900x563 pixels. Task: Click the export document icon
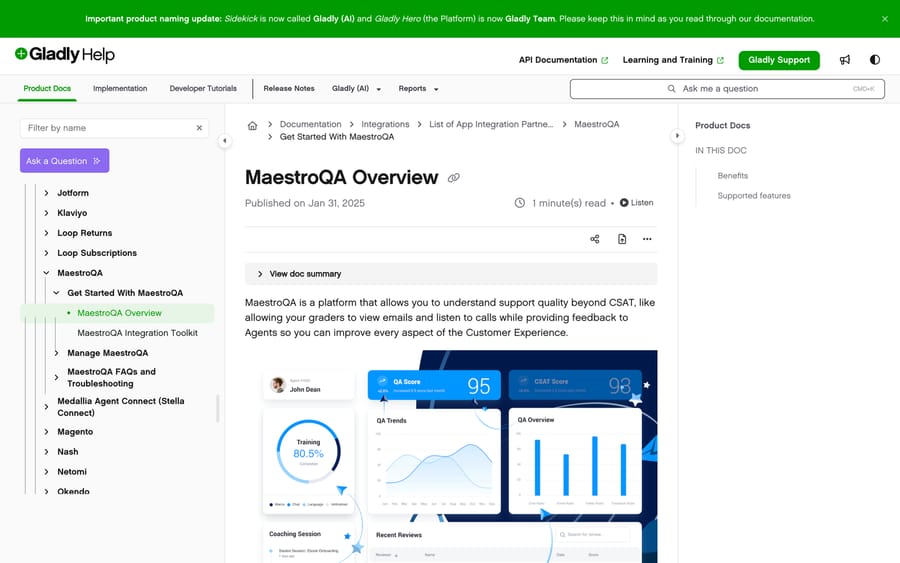tap(622, 239)
